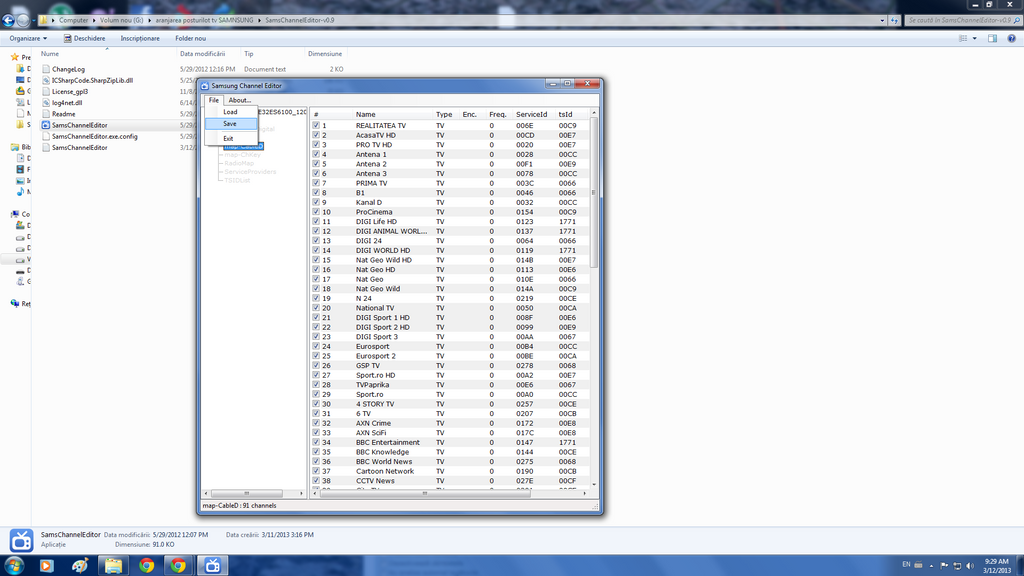
Task: Open Windows Start button
Action: (x=14, y=565)
